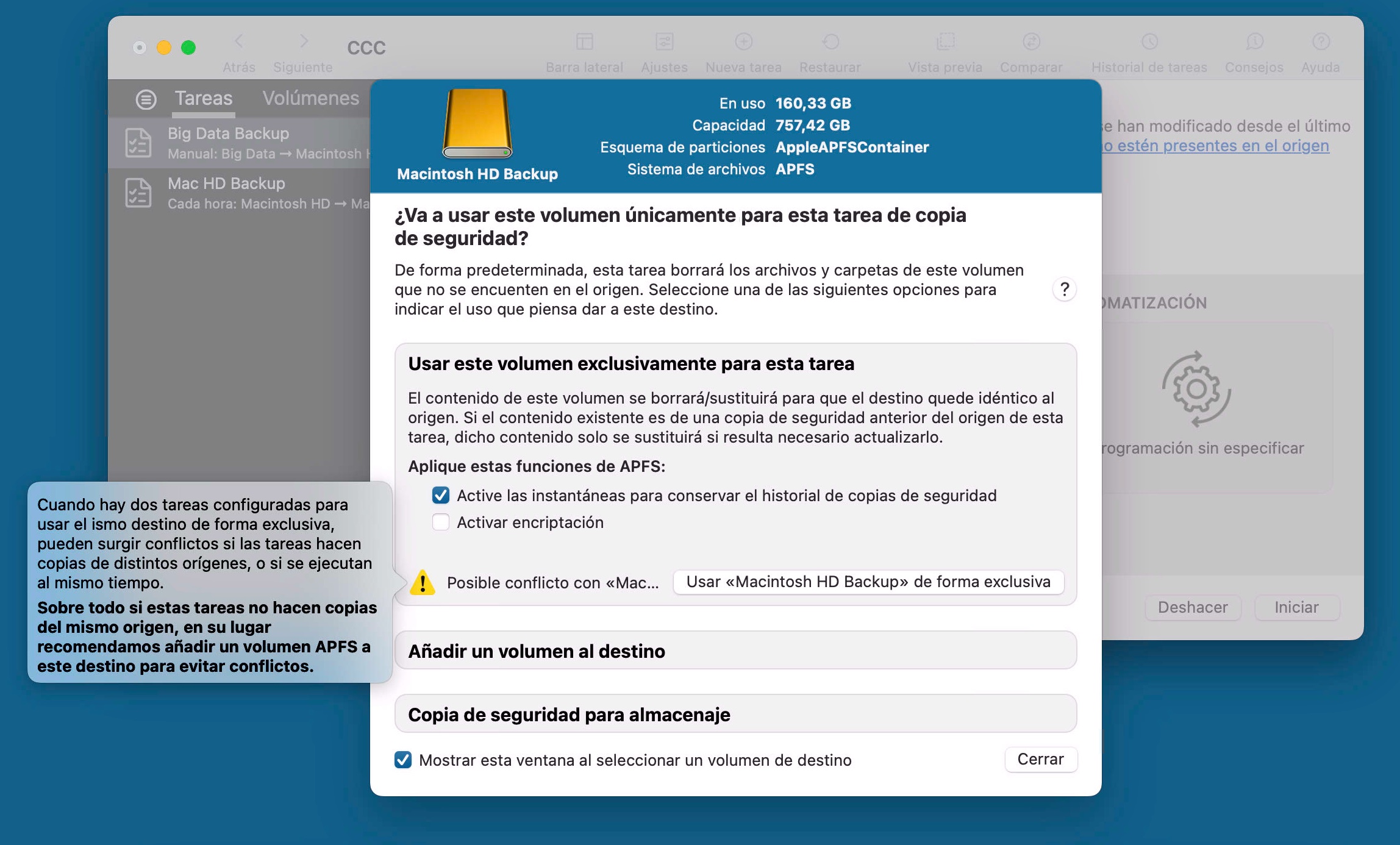
Task: Switch to the Tareas tab
Action: pos(204,98)
